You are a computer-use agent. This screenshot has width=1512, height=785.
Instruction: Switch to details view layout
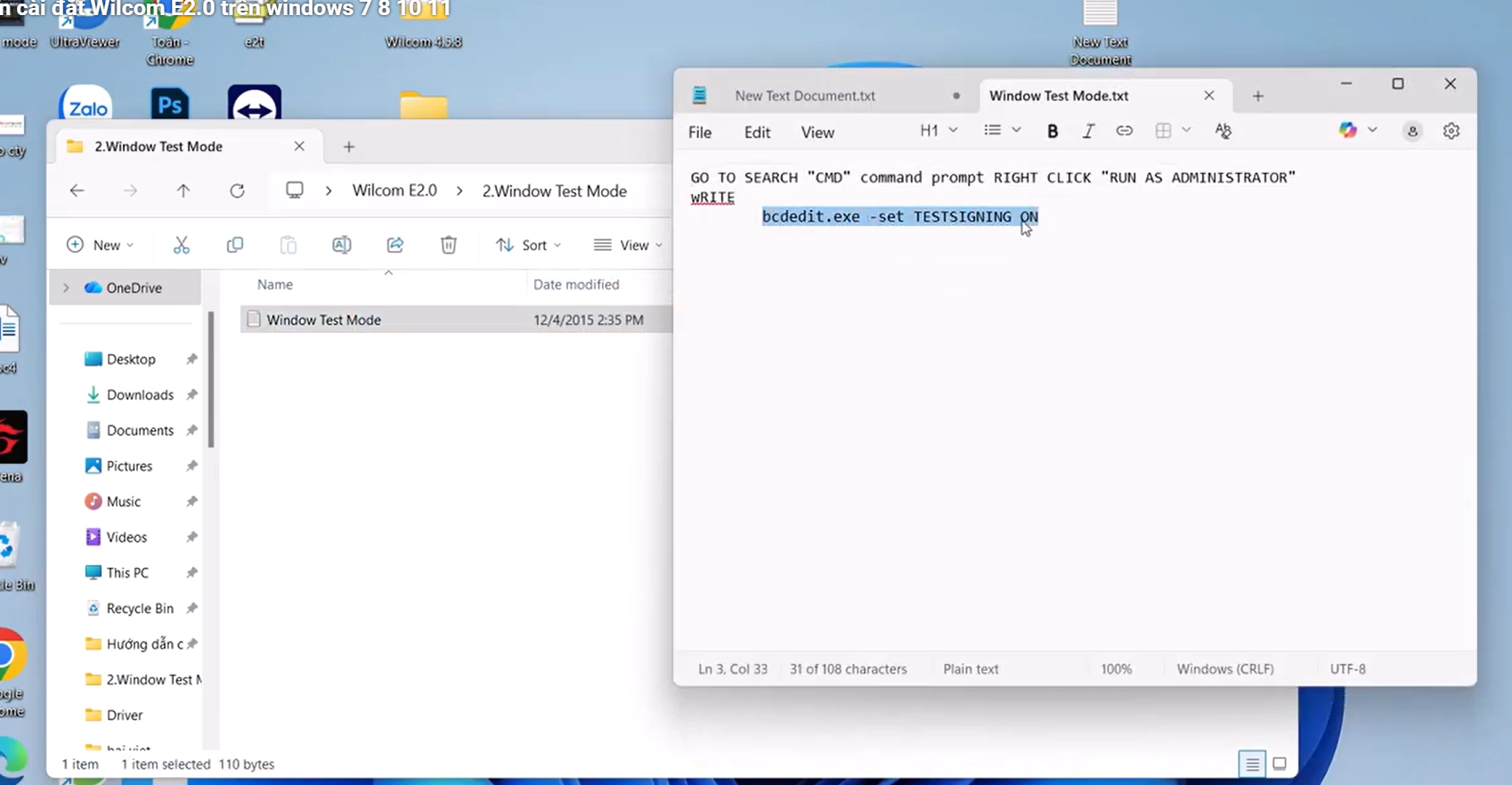pyautogui.click(x=1252, y=764)
